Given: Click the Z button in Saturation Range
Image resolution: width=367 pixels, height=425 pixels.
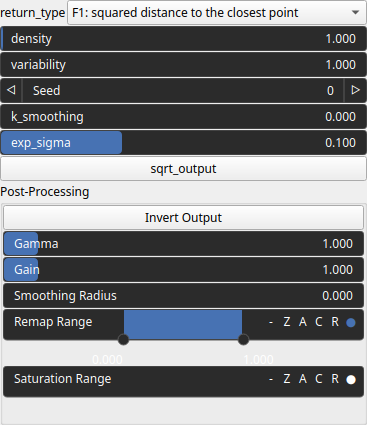Looking at the screenshot, I should click(287, 379).
